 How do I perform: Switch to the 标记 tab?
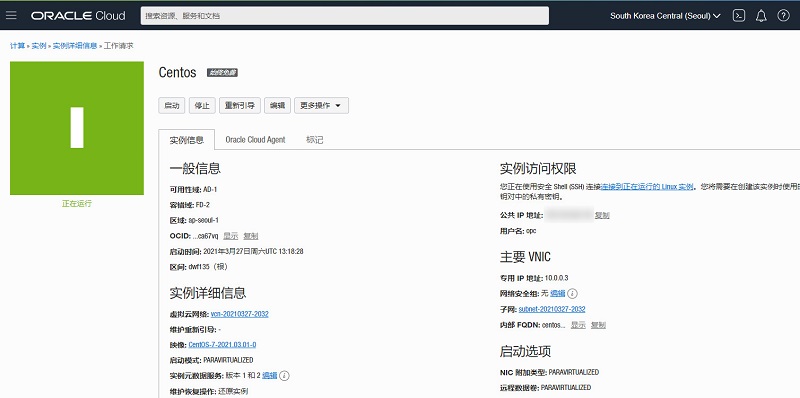click(315, 140)
